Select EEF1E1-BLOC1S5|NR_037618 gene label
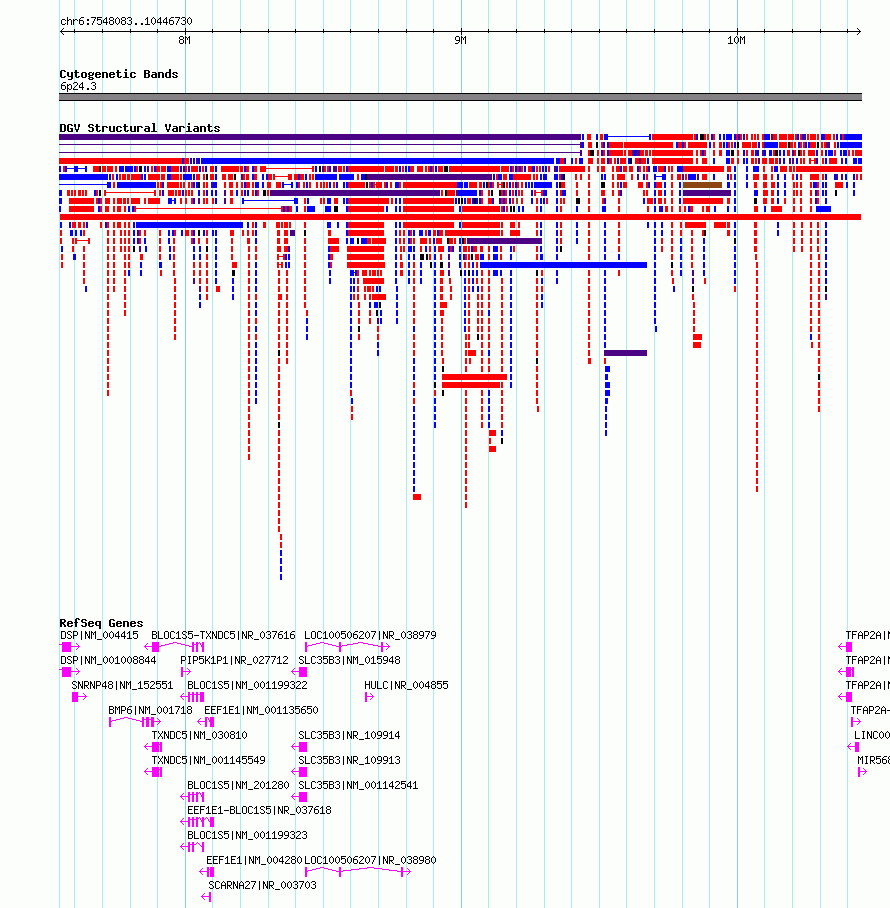Screen dimensions: 890x908 tap(259, 810)
